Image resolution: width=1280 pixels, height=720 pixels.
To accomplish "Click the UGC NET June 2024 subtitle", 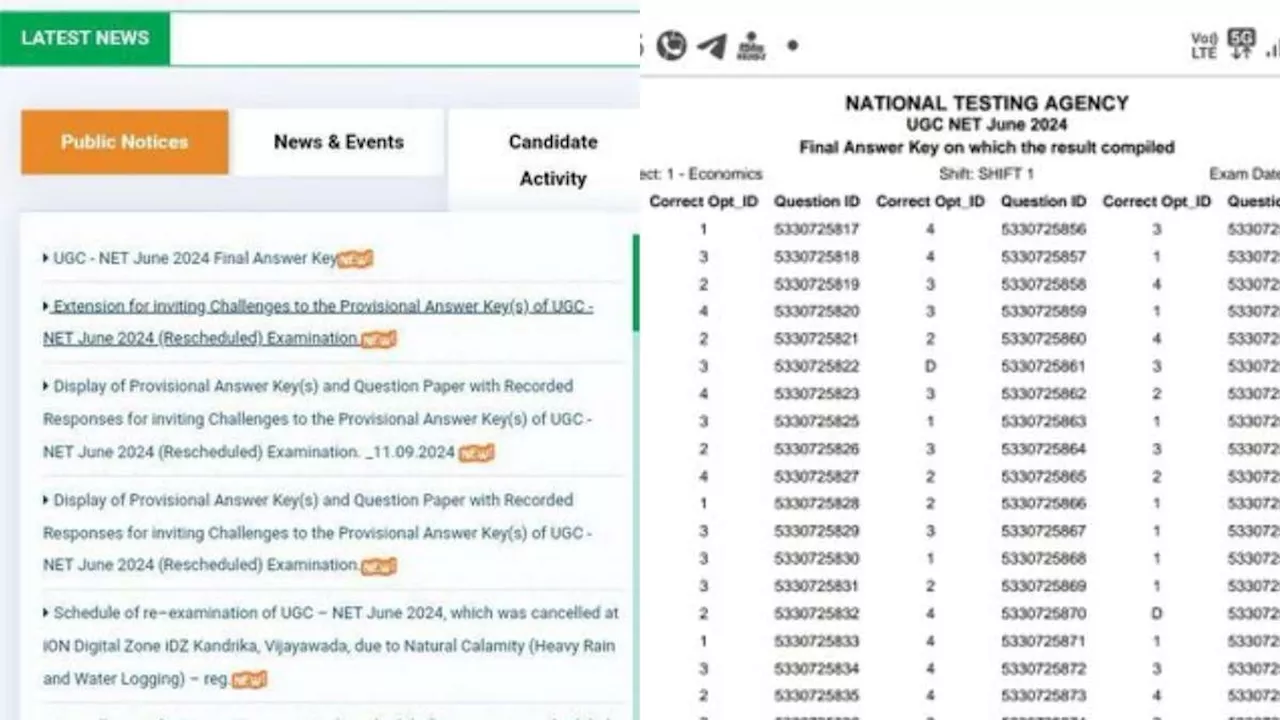I will (x=987, y=125).
